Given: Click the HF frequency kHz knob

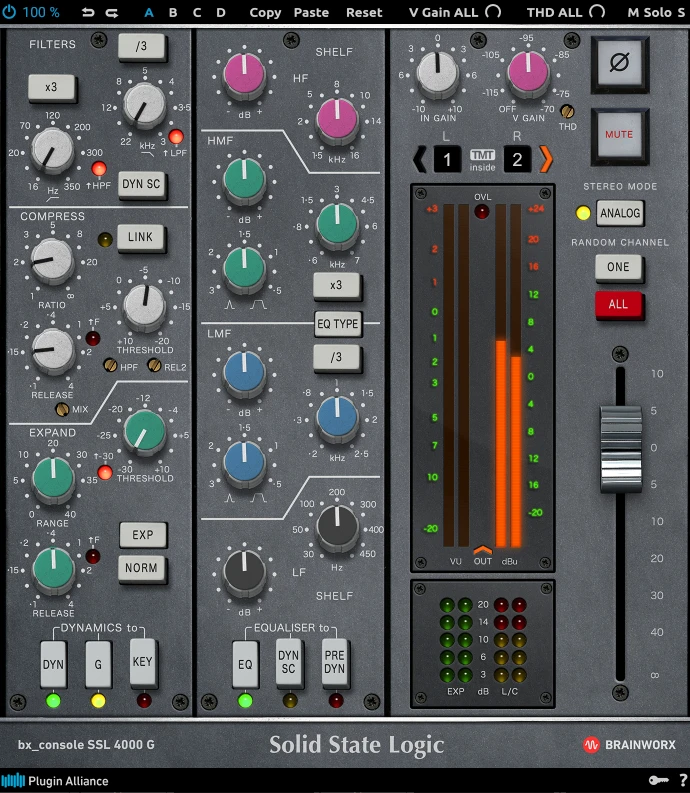Looking at the screenshot, I should 337,119.
